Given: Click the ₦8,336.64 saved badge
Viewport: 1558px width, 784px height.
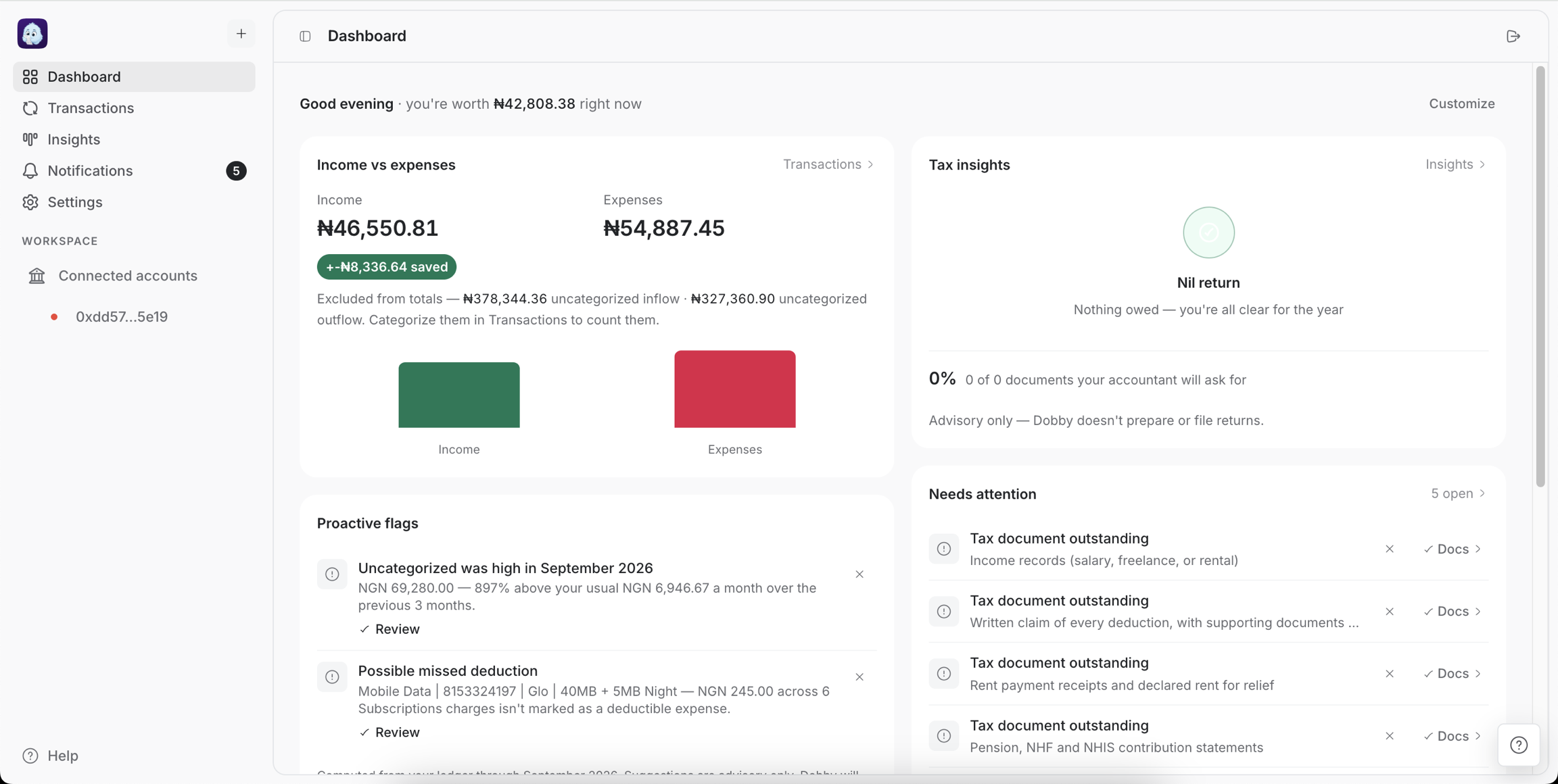Looking at the screenshot, I should (387, 267).
